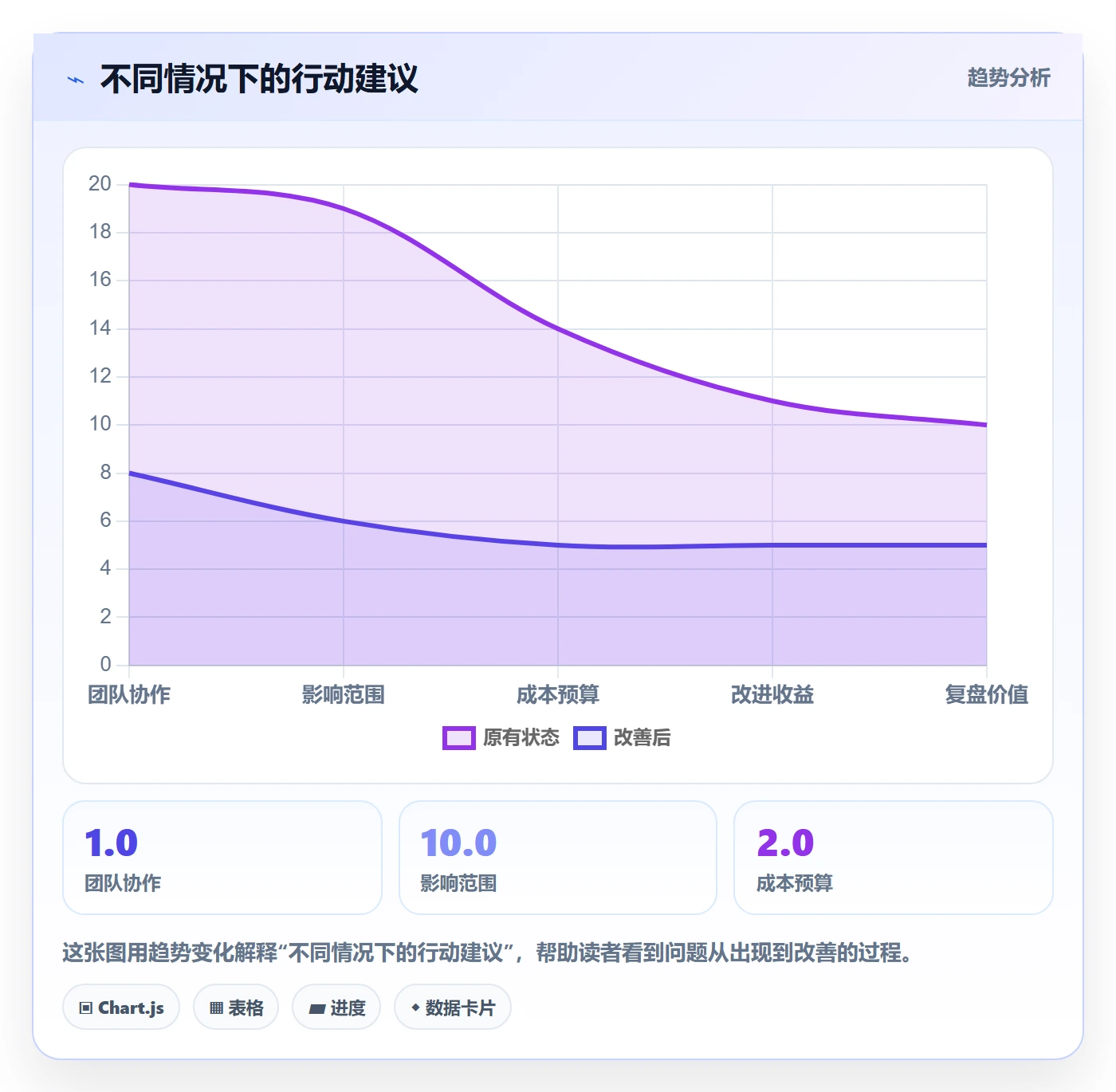Click the lightning bolt icon beside the title
Viewport: 1116px width, 1092px height.
point(76,80)
